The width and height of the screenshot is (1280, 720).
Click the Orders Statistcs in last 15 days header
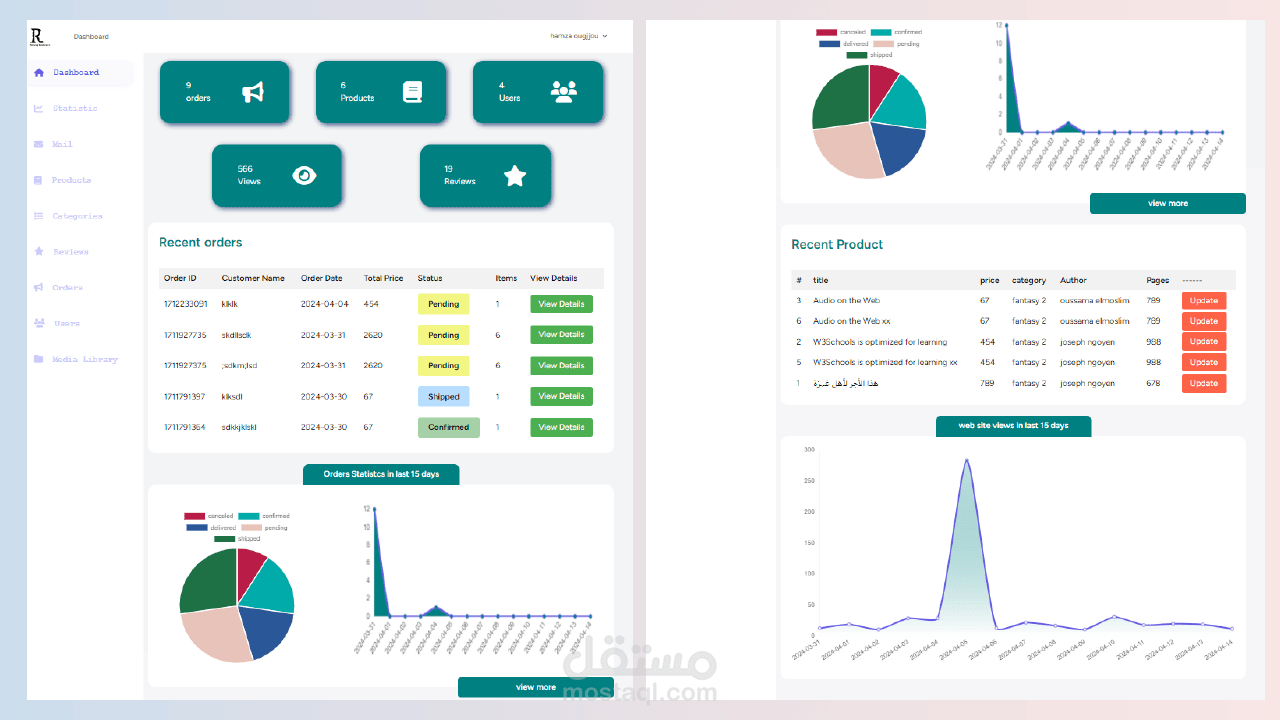point(381,474)
